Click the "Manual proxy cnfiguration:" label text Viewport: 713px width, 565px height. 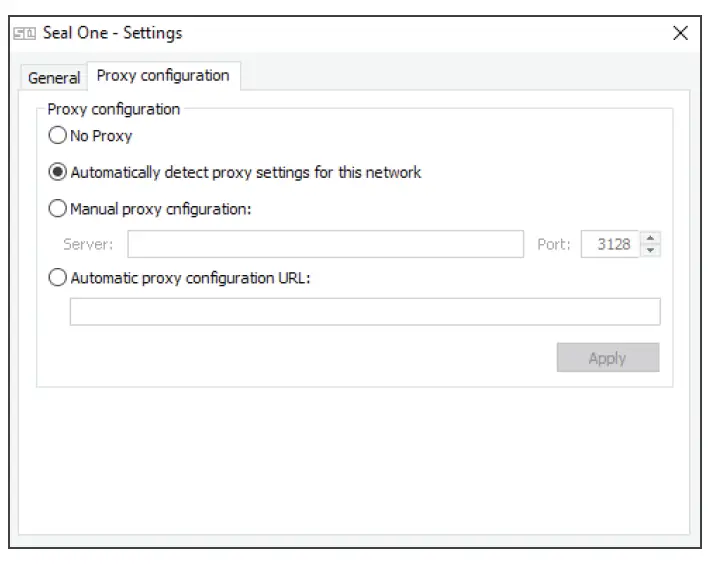click(x=161, y=209)
